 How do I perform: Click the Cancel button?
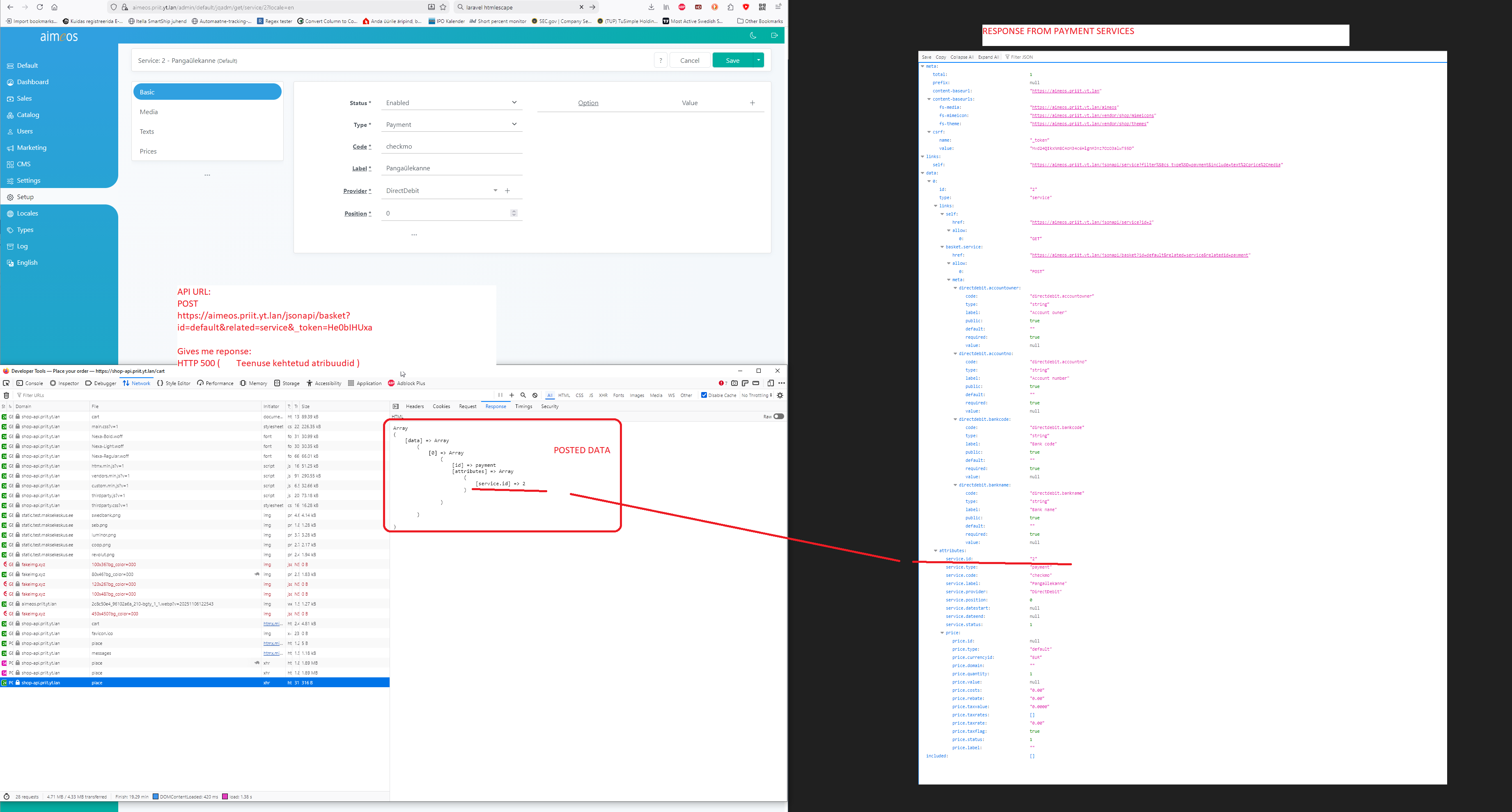coord(689,60)
